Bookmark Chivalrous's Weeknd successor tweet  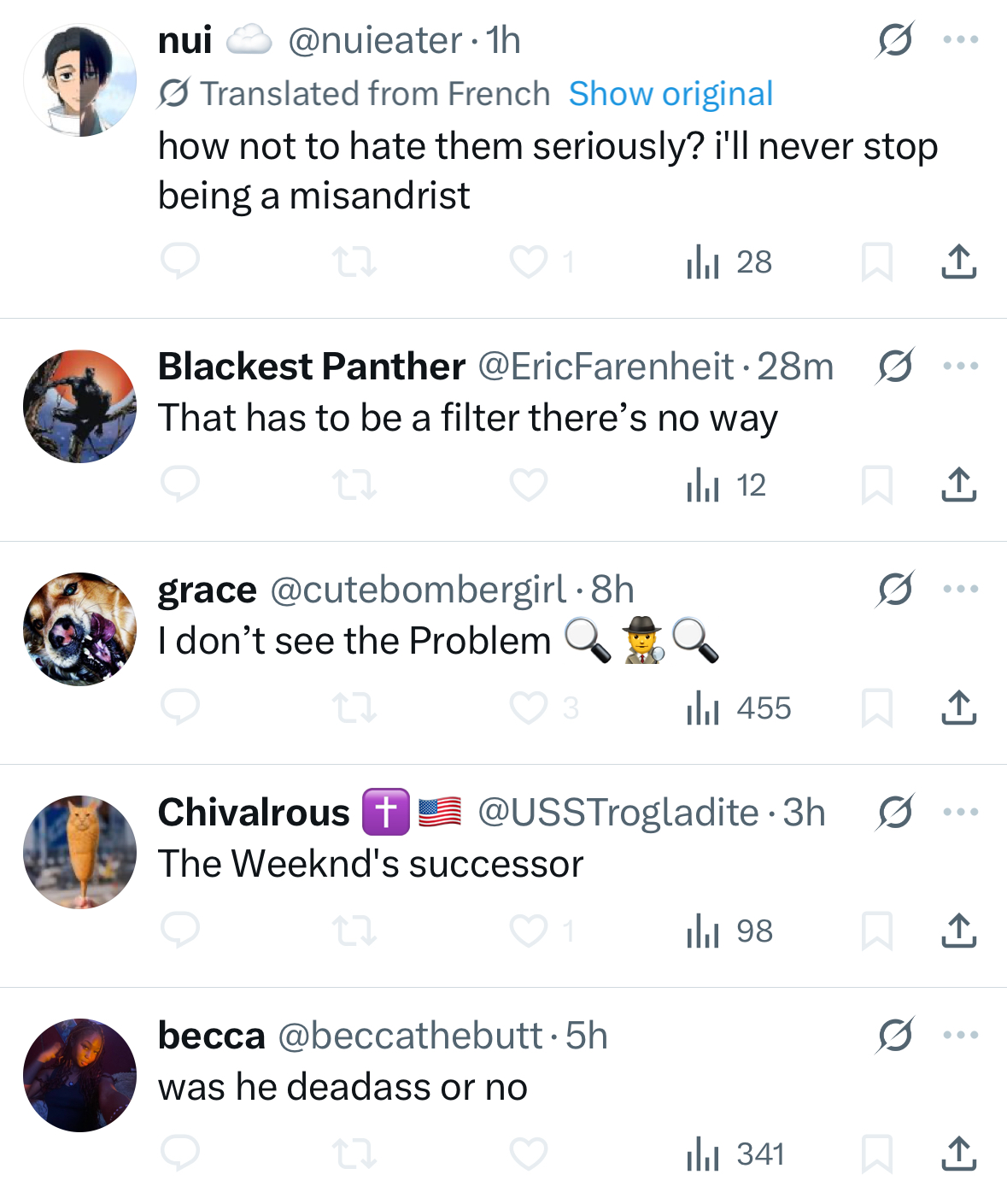coord(876,931)
